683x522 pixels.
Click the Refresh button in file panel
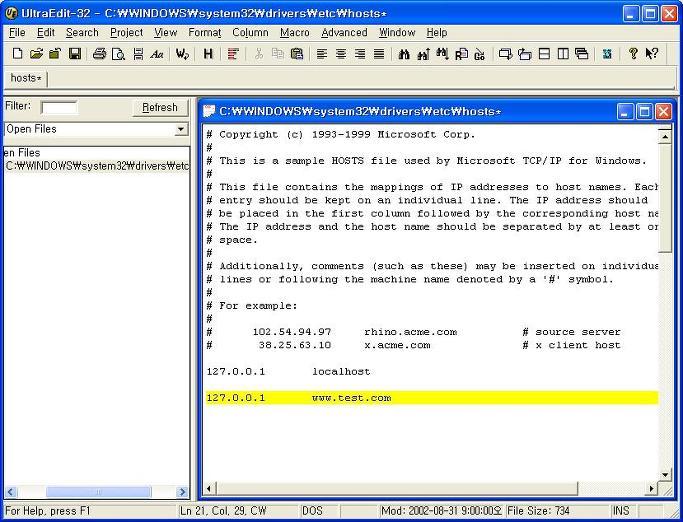tap(160, 107)
